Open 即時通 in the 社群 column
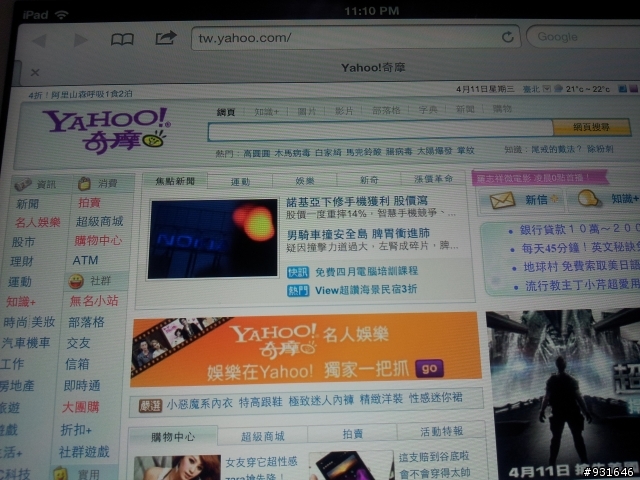The width and height of the screenshot is (640, 480). (82, 385)
